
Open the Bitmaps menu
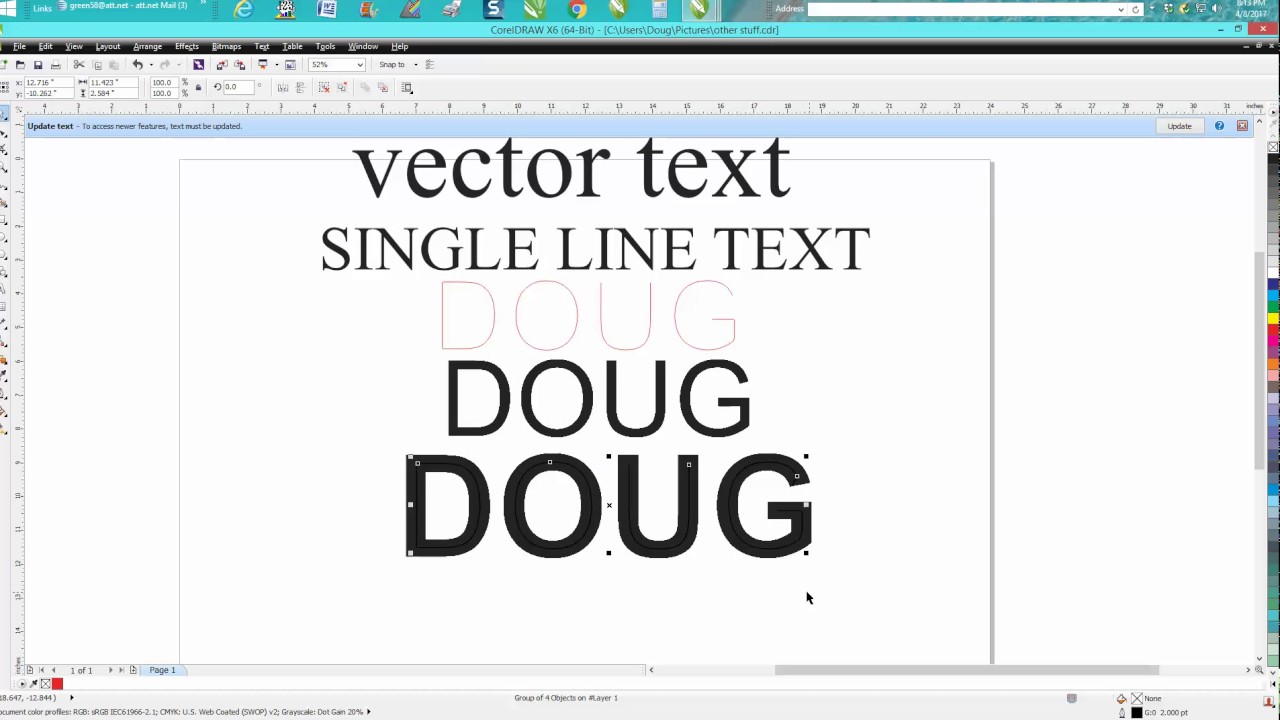[x=226, y=47]
